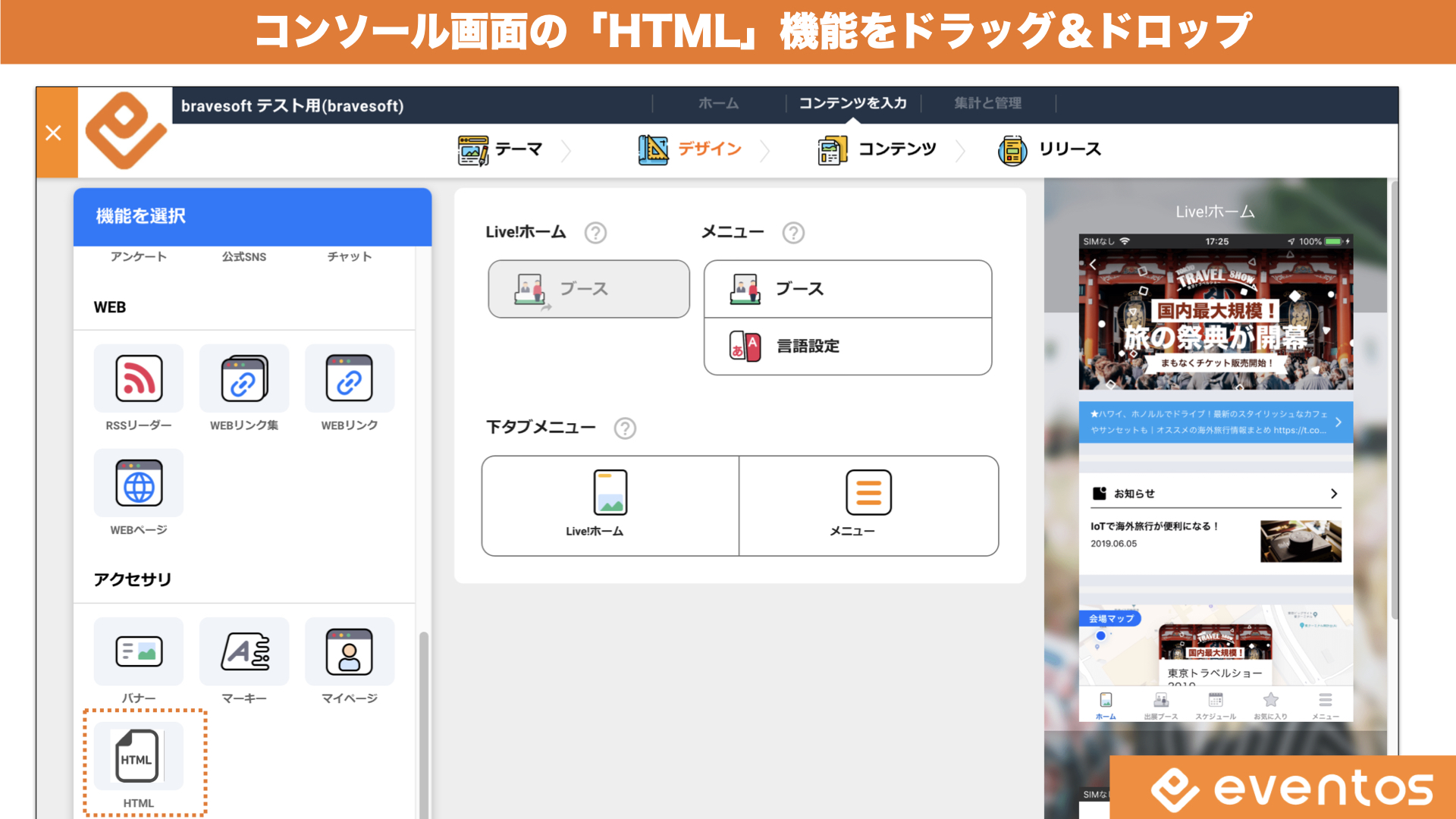Image resolution: width=1456 pixels, height=819 pixels.
Task: Select the WEBリンク集 feature icon
Action: point(243,378)
